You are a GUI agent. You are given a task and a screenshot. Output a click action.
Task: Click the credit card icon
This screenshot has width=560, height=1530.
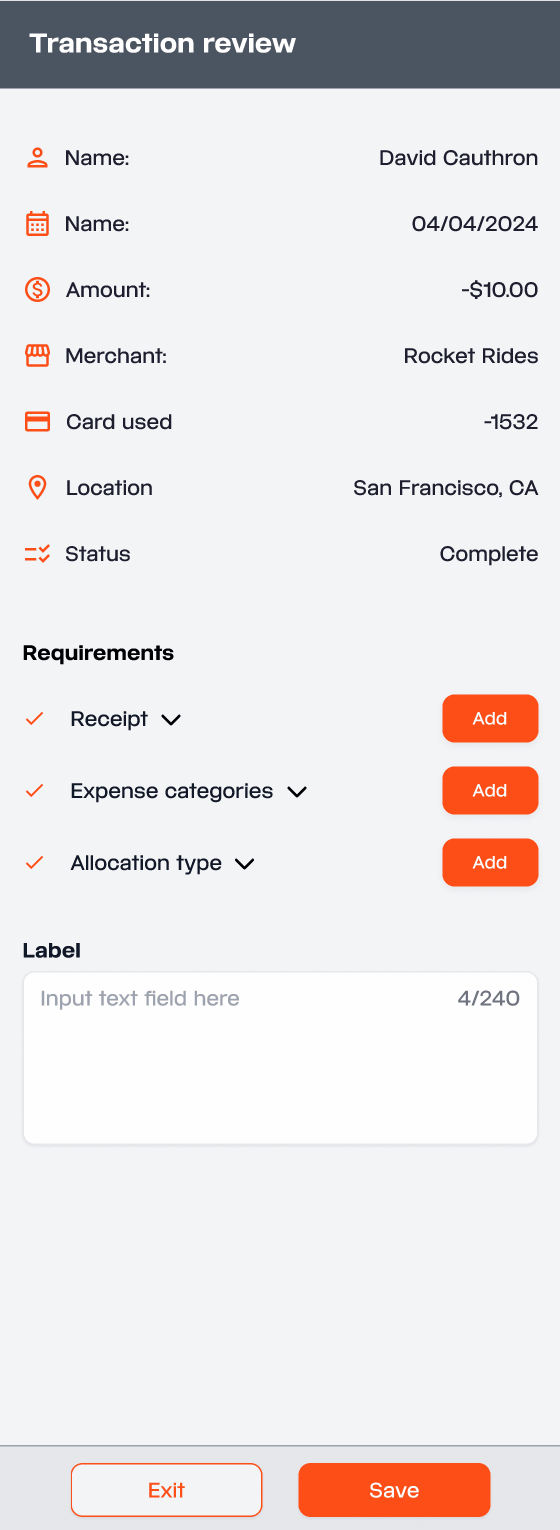[x=37, y=422]
